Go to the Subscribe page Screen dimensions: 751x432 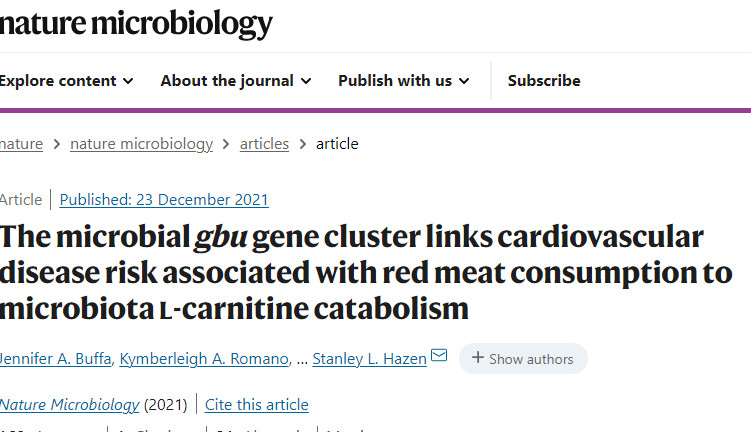pyautogui.click(x=544, y=81)
